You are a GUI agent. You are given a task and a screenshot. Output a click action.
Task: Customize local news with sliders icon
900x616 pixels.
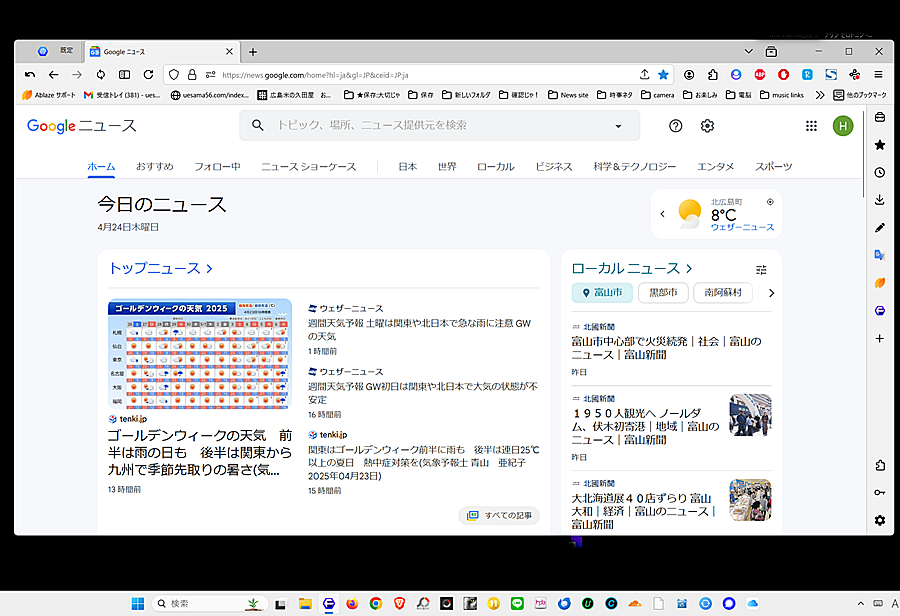click(x=761, y=270)
